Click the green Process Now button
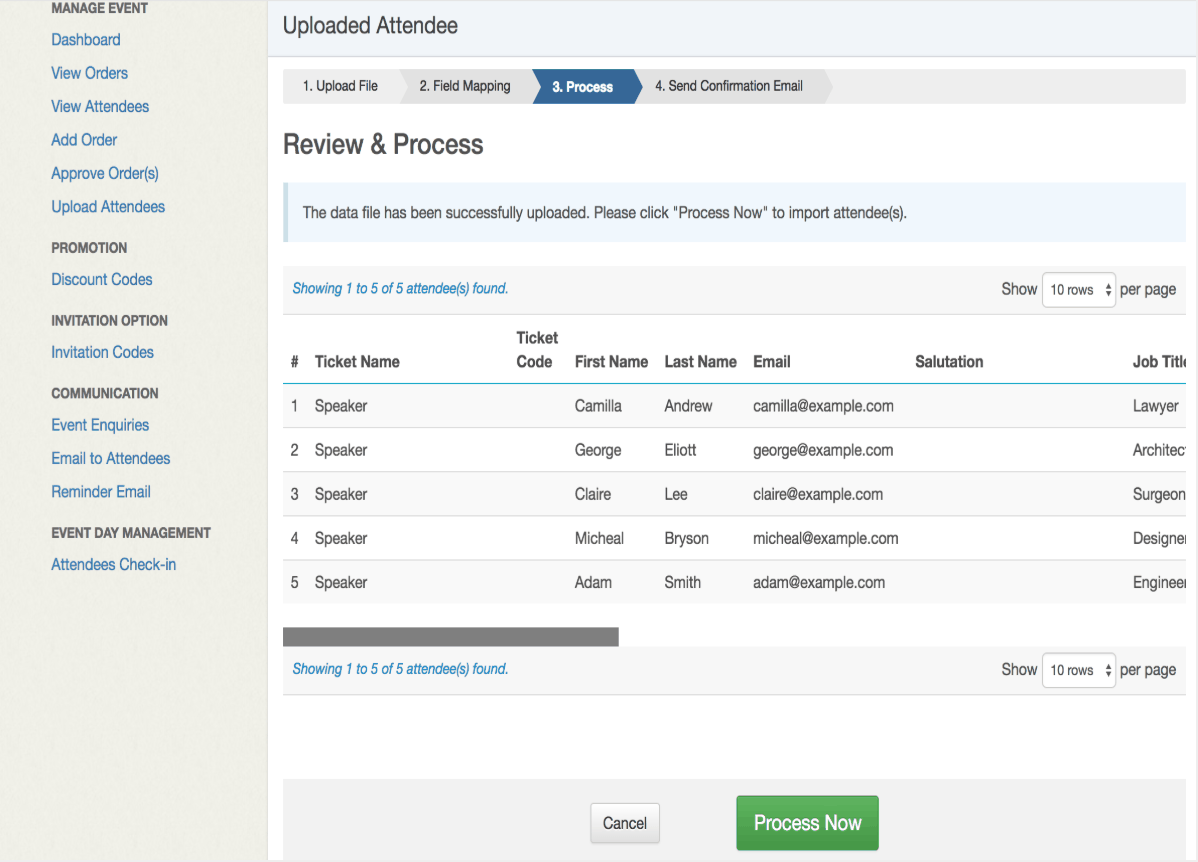 (808, 823)
